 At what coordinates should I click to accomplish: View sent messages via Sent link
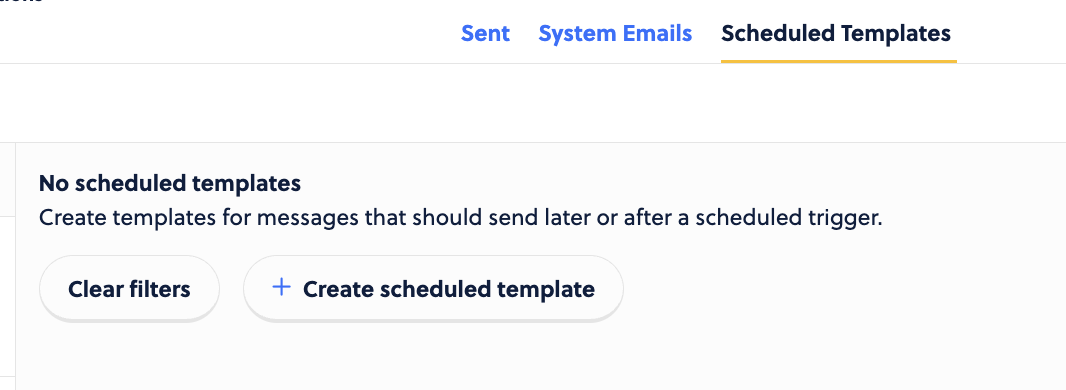coord(485,33)
